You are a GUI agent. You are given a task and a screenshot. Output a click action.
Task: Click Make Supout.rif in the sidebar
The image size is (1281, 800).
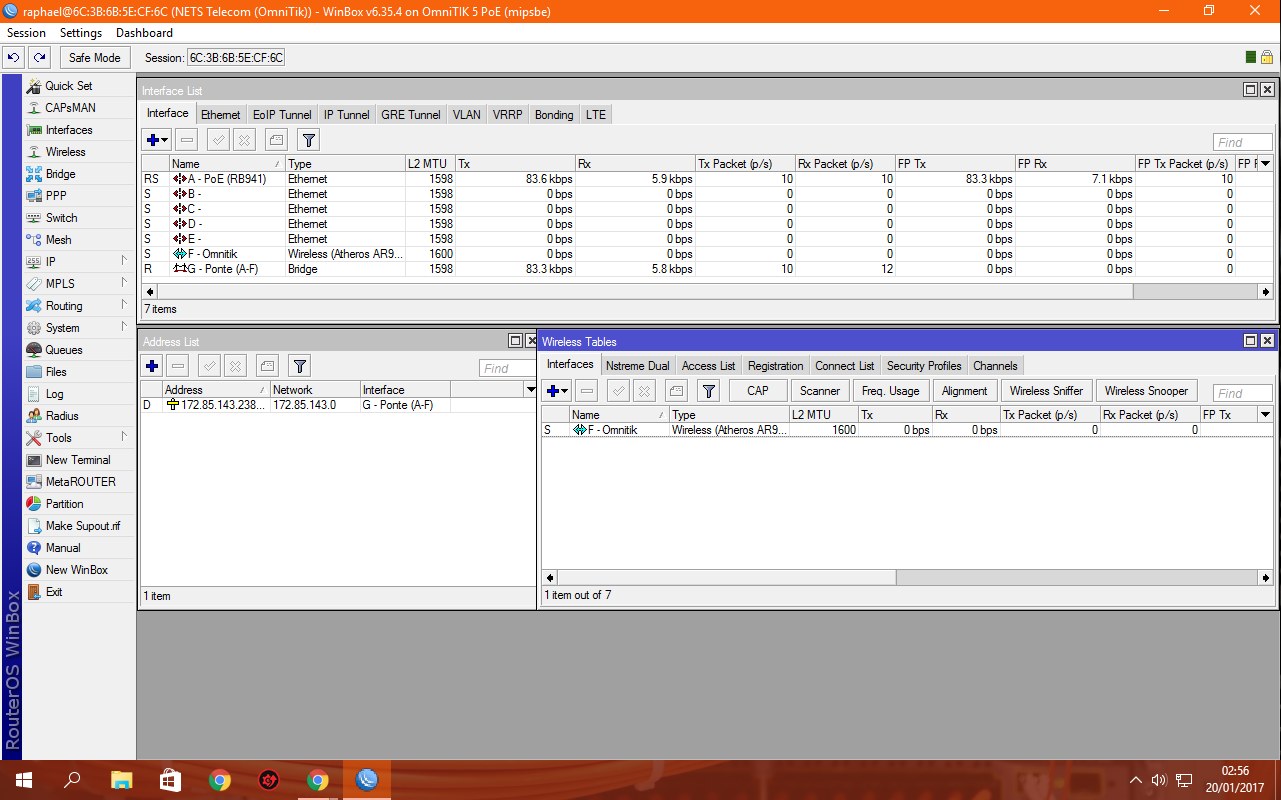pyautogui.click(x=83, y=526)
